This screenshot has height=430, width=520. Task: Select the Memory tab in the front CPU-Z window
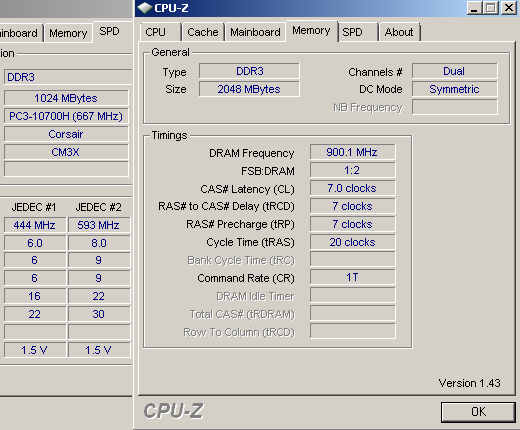click(311, 31)
